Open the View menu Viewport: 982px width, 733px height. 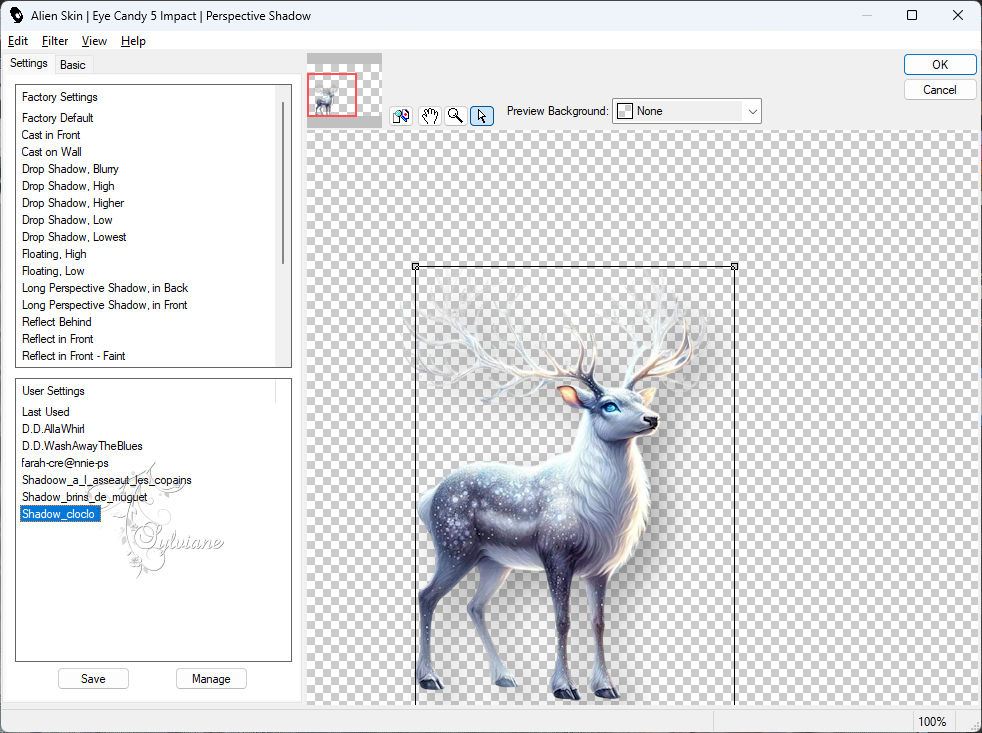[94, 41]
